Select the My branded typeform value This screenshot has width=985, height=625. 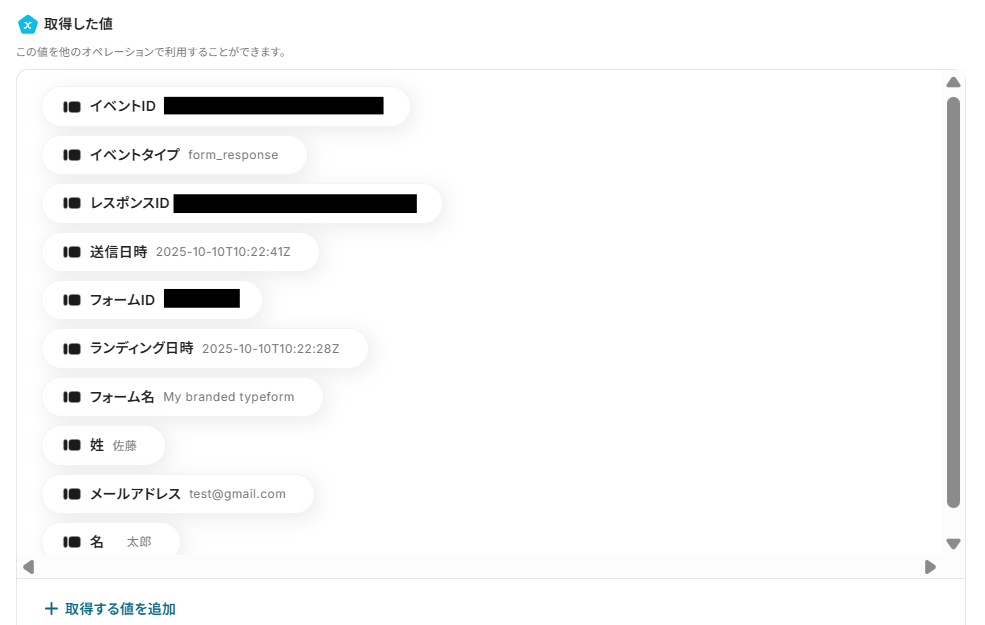229,397
